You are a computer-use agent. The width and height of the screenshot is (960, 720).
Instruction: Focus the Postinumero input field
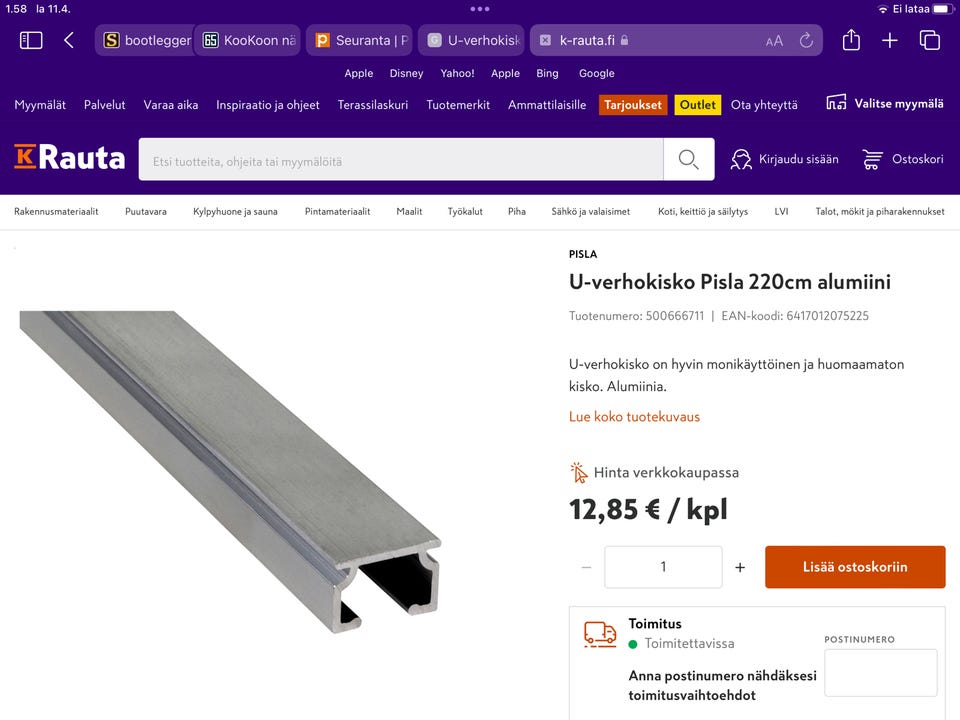point(880,672)
